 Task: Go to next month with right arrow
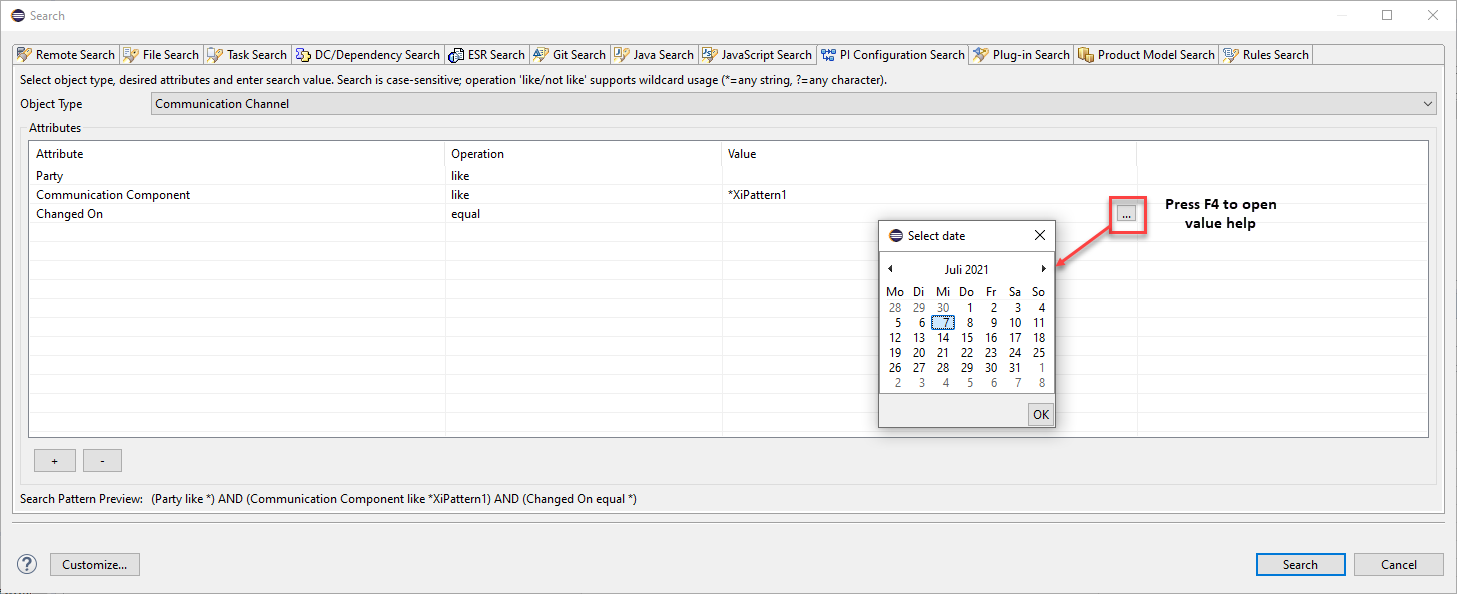point(1043,268)
